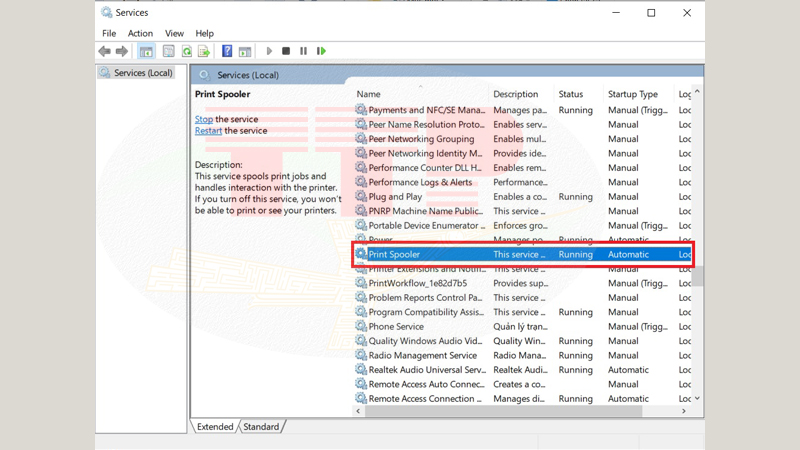Viewport: 800px width, 450px height.
Task: Click the Restart the service link
Action: pos(208,131)
